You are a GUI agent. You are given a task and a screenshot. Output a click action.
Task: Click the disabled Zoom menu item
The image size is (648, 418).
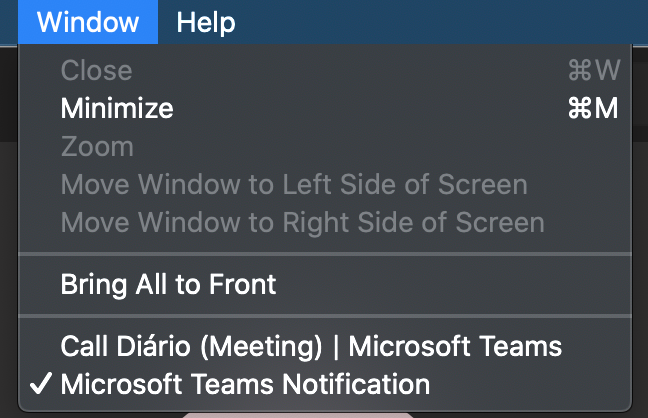(97, 146)
